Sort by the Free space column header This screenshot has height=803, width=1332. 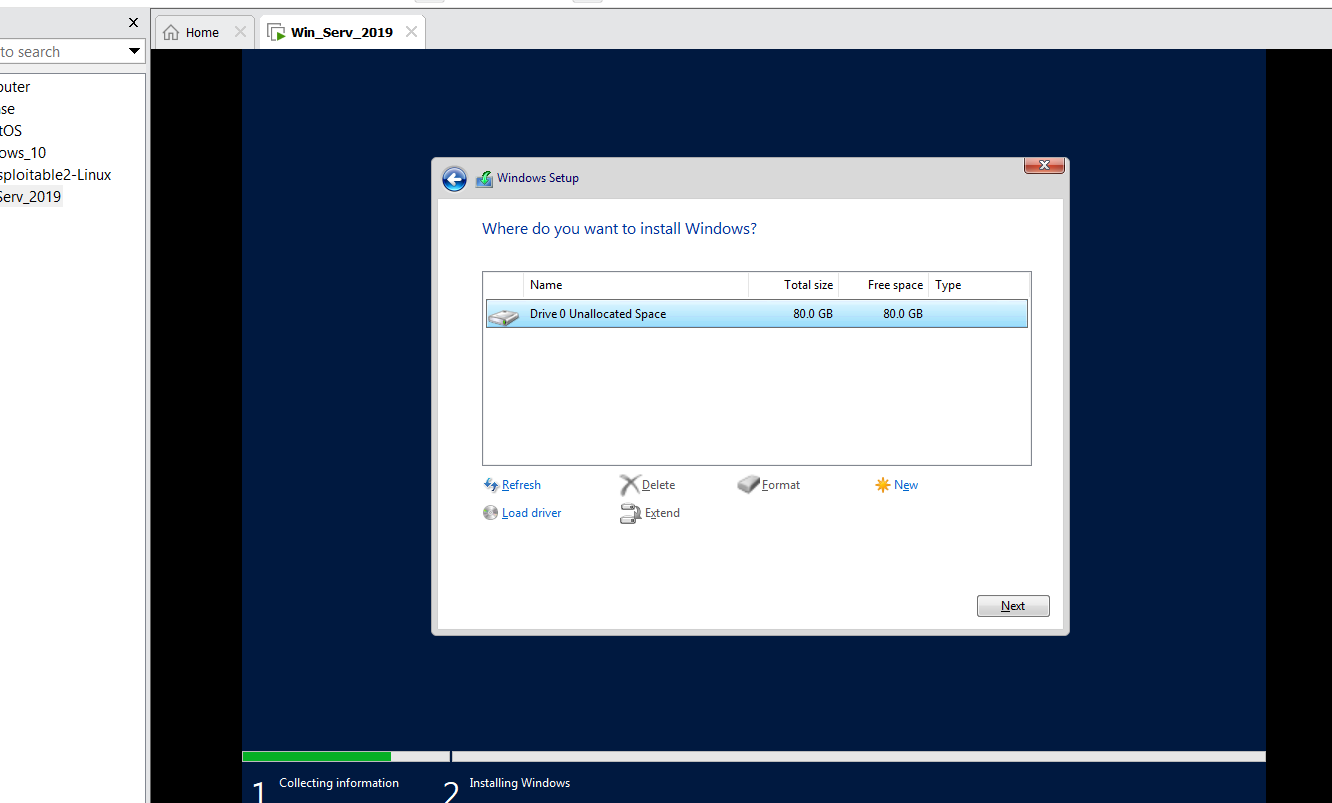coord(883,285)
